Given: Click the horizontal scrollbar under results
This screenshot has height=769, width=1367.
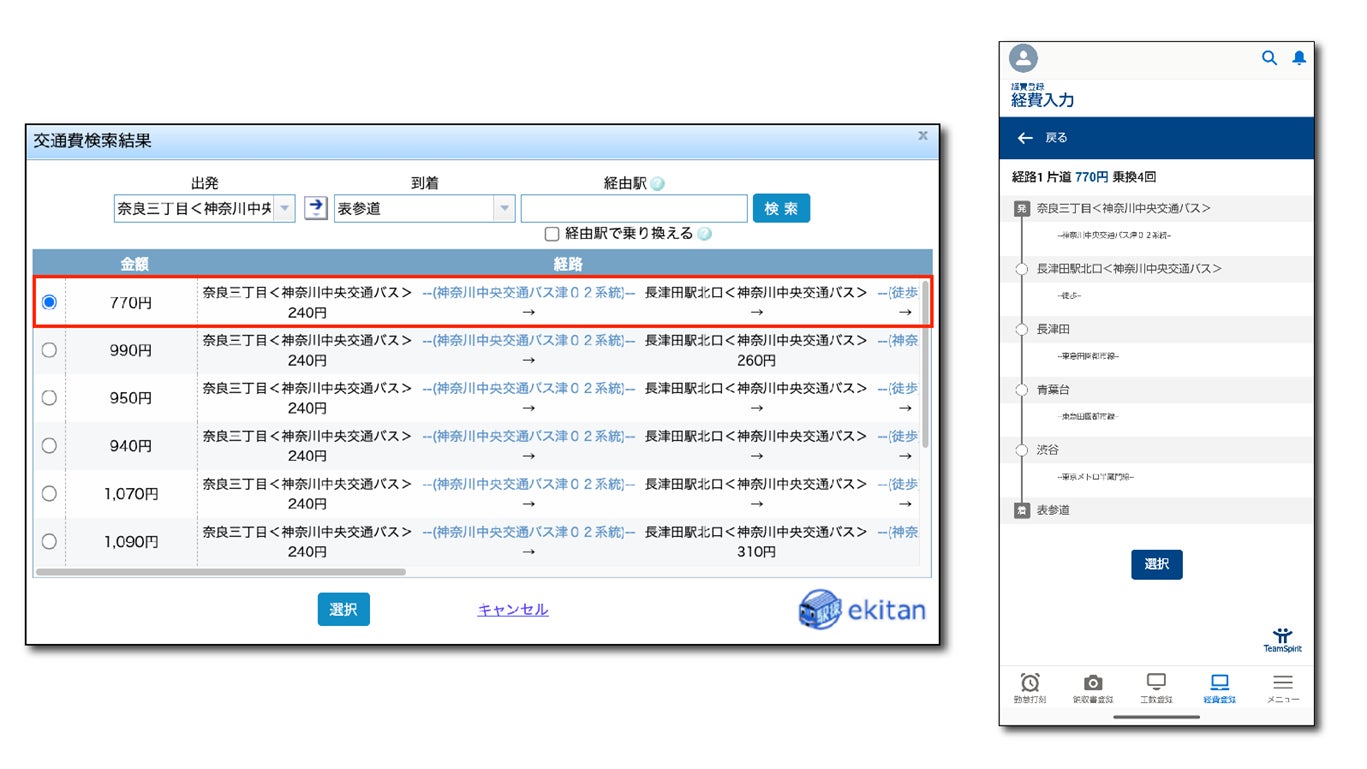Looking at the screenshot, I should [221, 572].
